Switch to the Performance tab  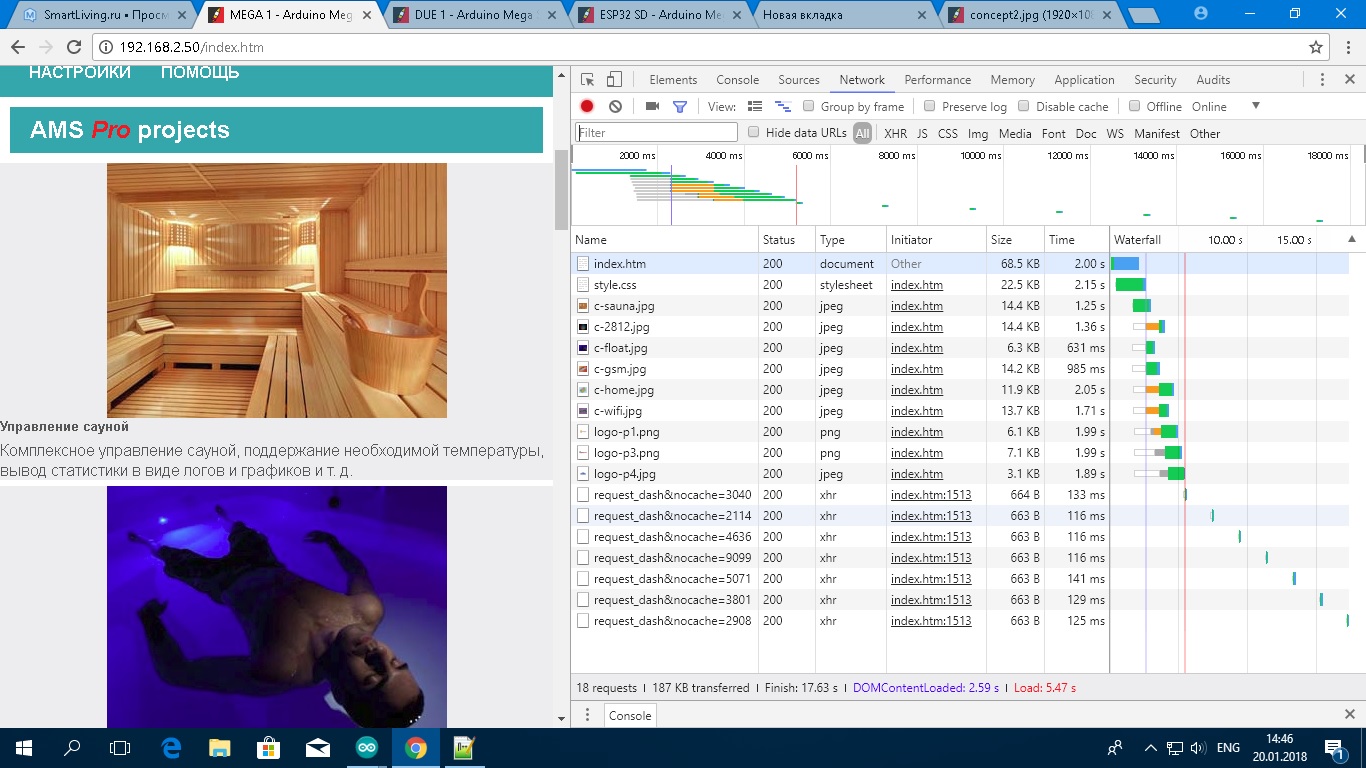pos(937,80)
